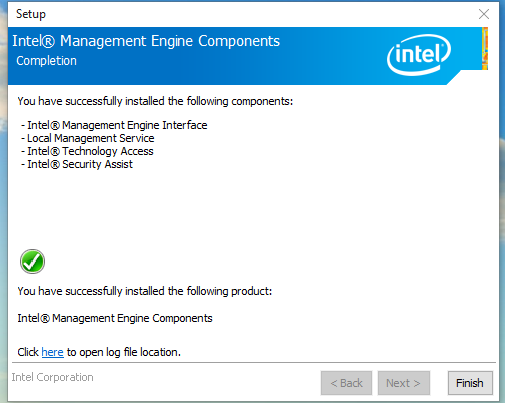
Task: Click the Intel logo in banner
Action: [419, 55]
